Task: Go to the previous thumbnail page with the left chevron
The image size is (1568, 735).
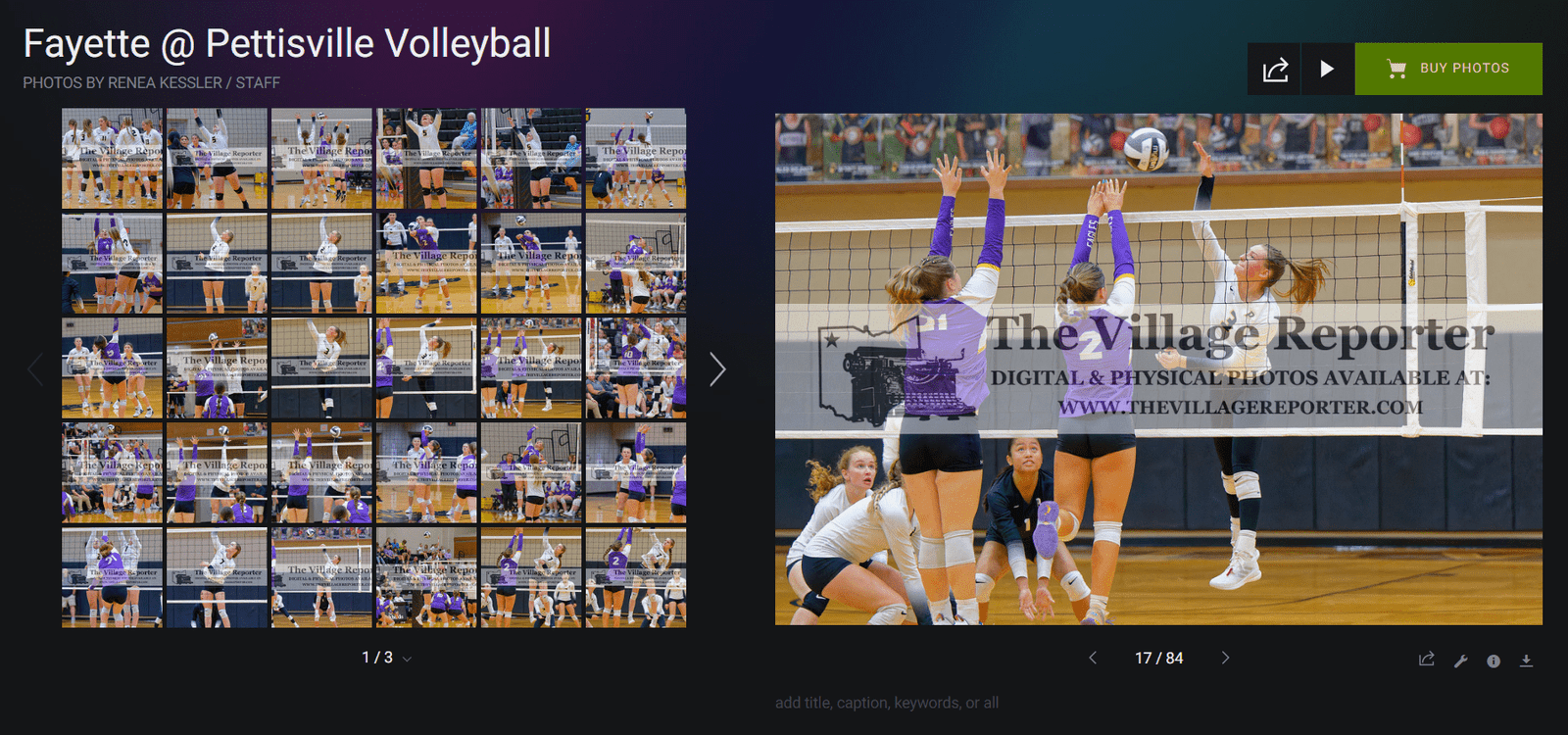Action: 35,369
